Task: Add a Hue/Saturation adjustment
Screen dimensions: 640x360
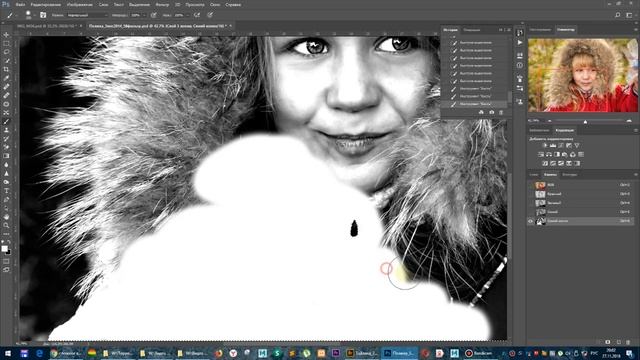Action: point(541,154)
